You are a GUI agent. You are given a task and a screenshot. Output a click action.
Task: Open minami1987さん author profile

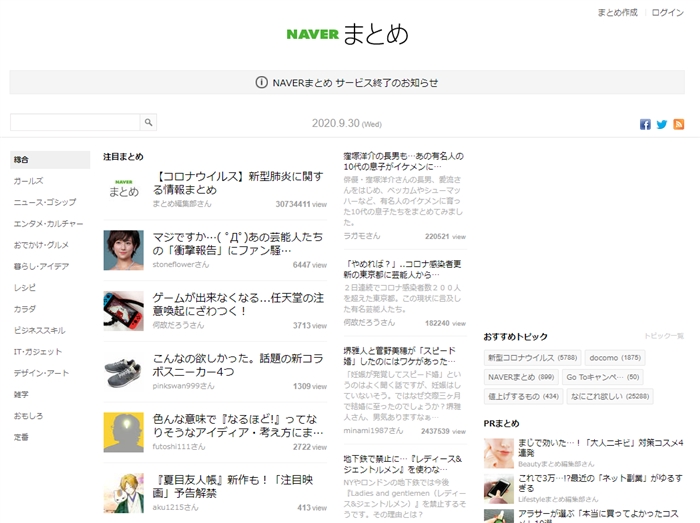click(x=373, y=431)
